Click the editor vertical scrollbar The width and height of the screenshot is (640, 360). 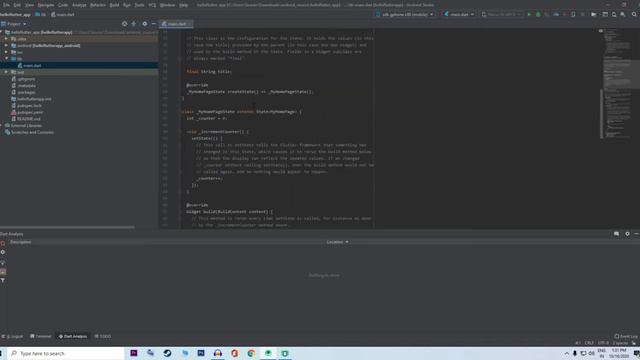[x=601, y=114]
